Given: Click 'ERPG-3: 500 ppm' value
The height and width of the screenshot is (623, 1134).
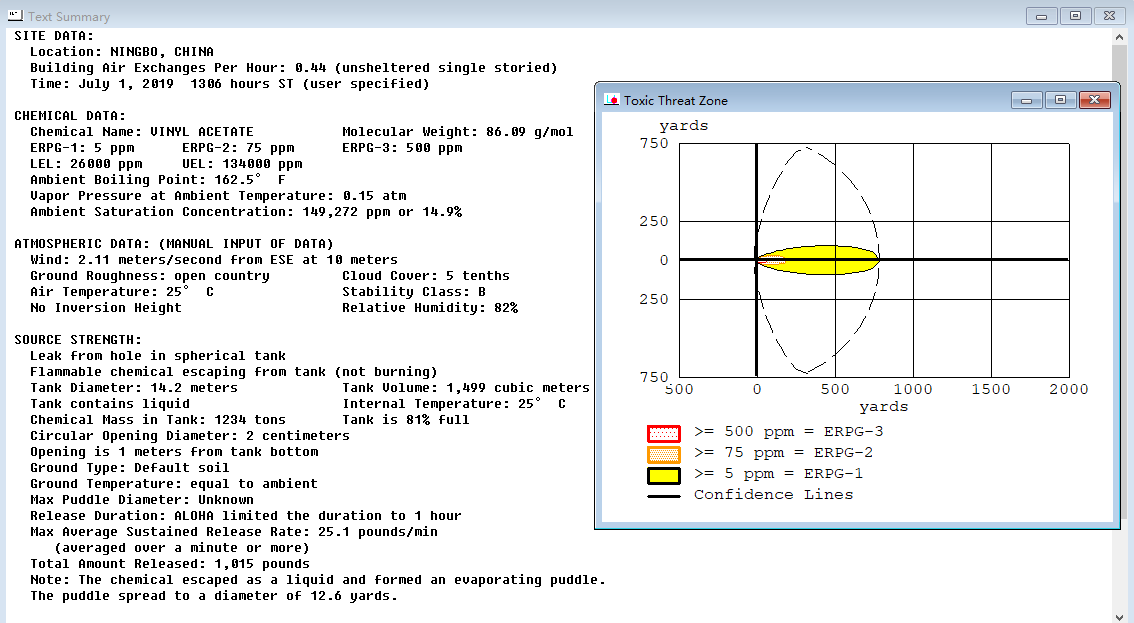Looking at the screenshot, I should point(402,148).
